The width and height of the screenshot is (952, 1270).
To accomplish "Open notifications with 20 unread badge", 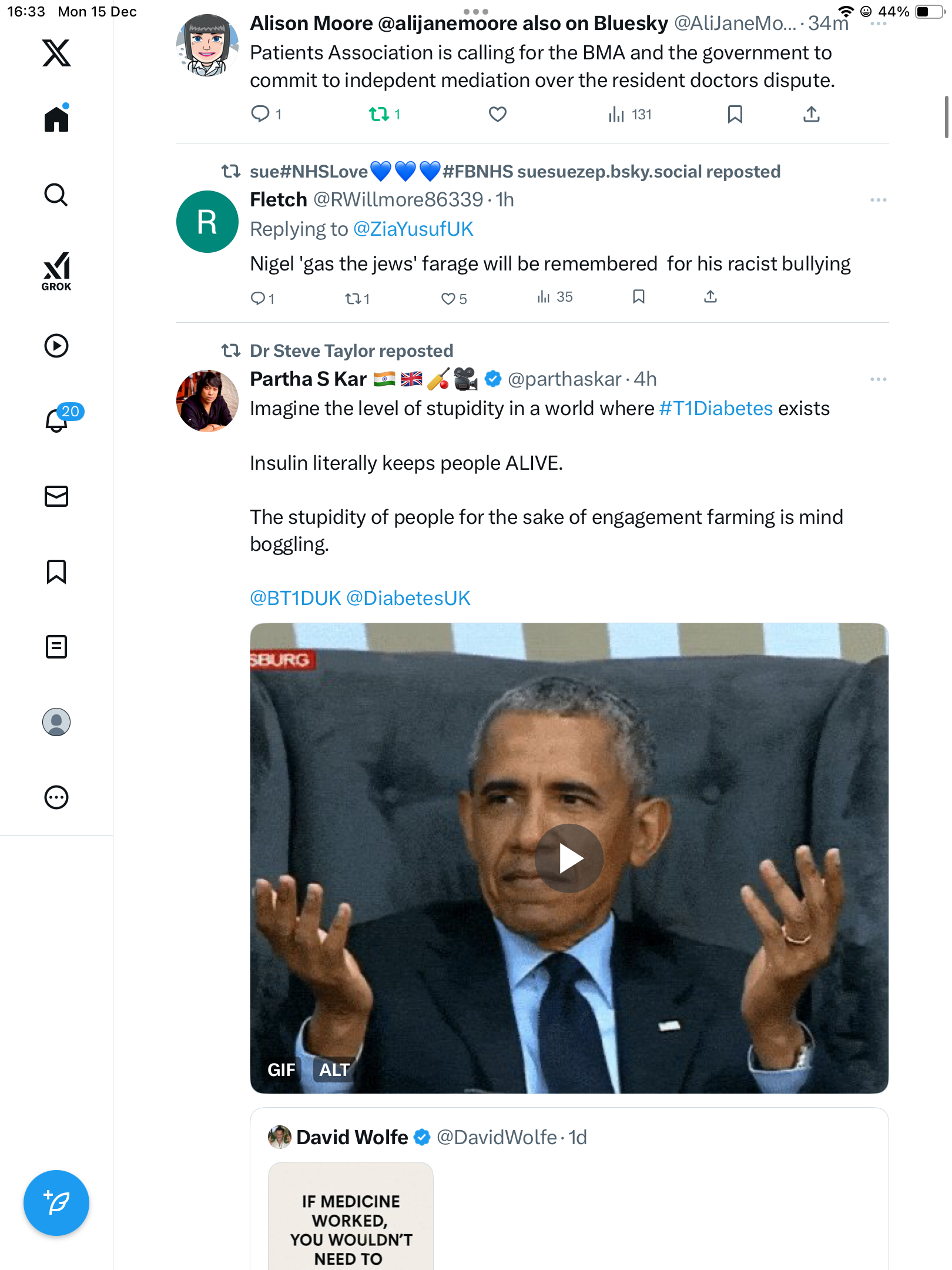I will tap(58, 420).
